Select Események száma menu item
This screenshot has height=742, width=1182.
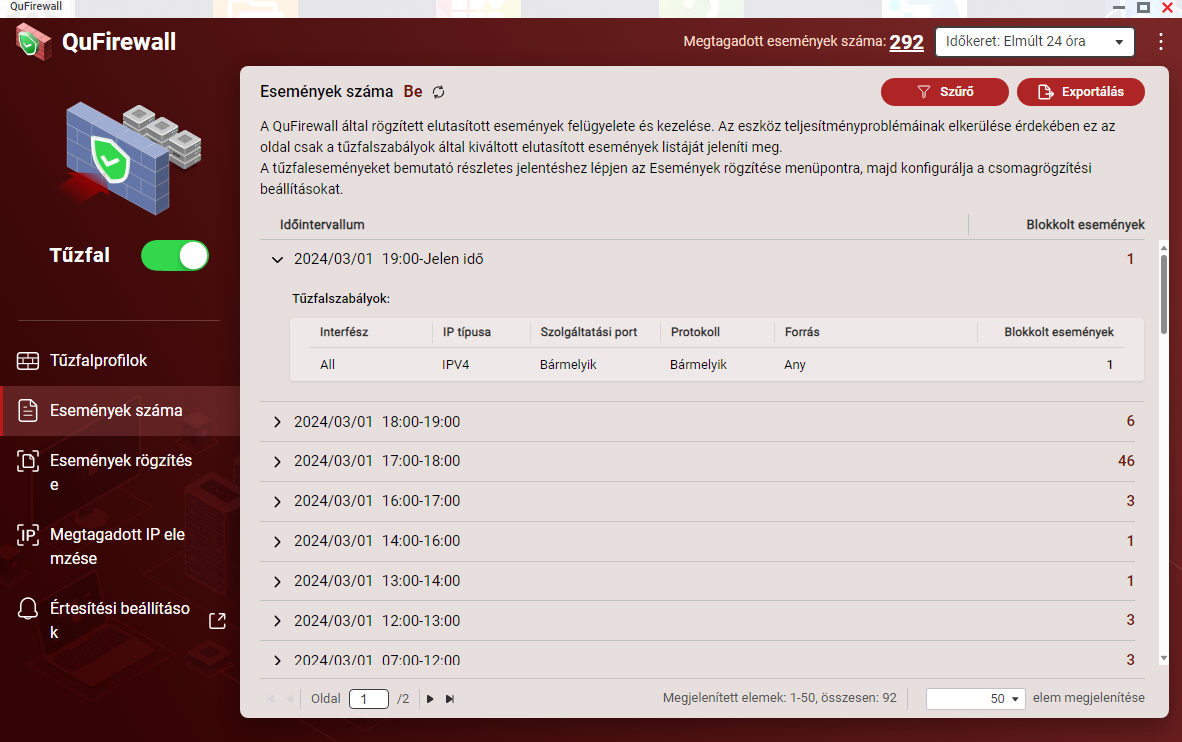pos(121,410)
